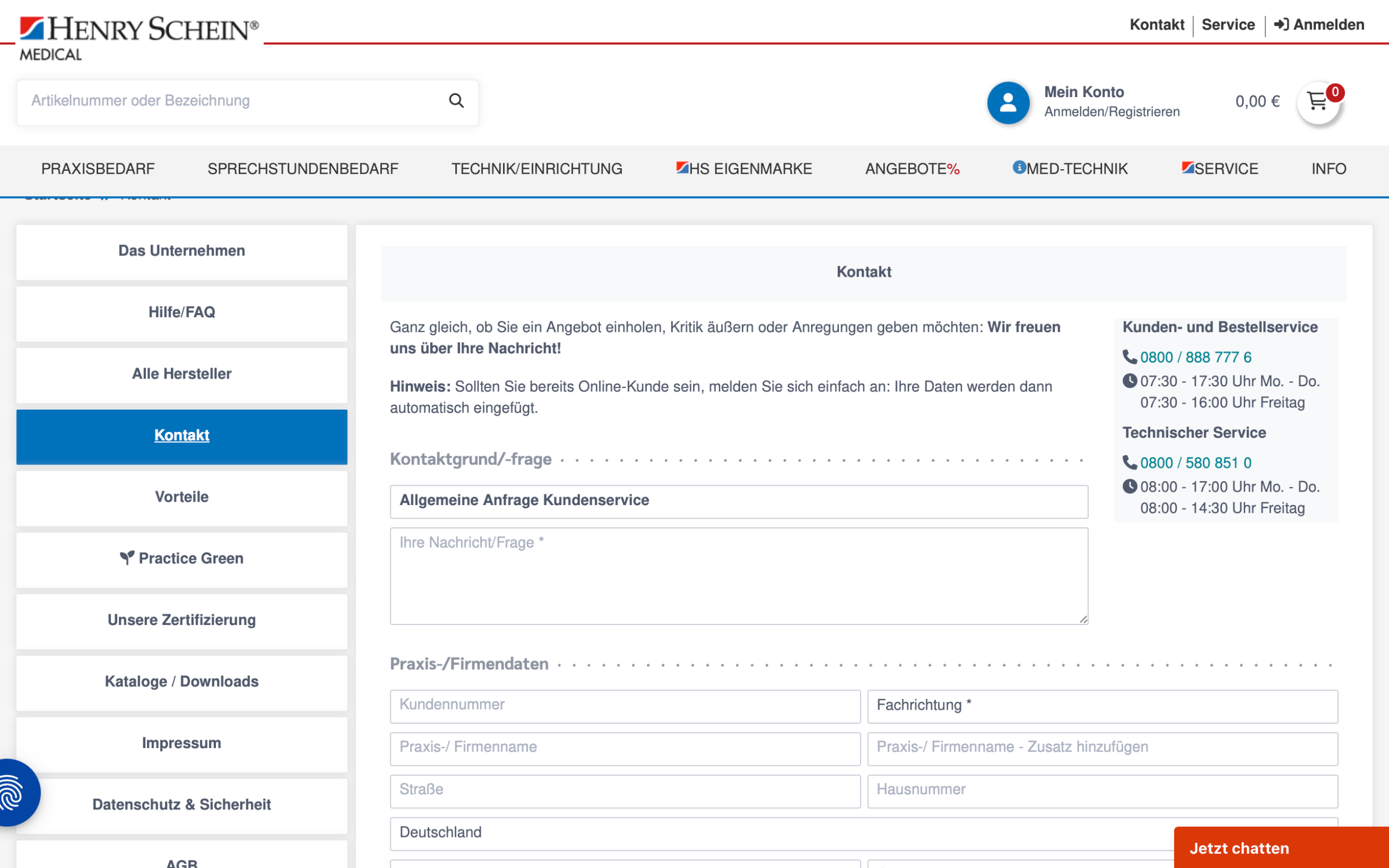Select Unsere Zertifizierung in sidebar
This screenshot has width=1389, height=868.
[x=181, y=621]
